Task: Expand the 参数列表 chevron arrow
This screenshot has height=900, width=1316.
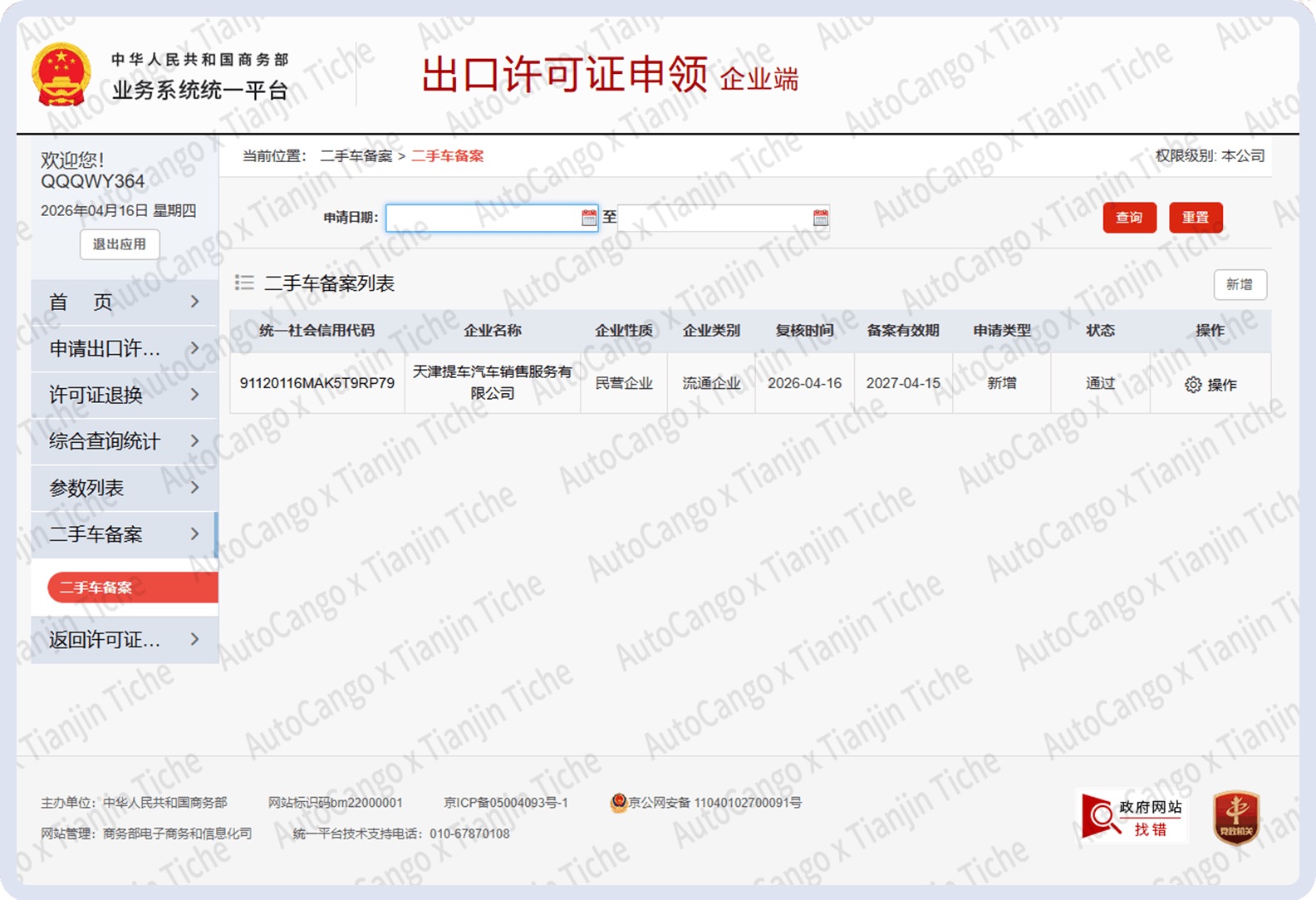Action: (195, 488)
